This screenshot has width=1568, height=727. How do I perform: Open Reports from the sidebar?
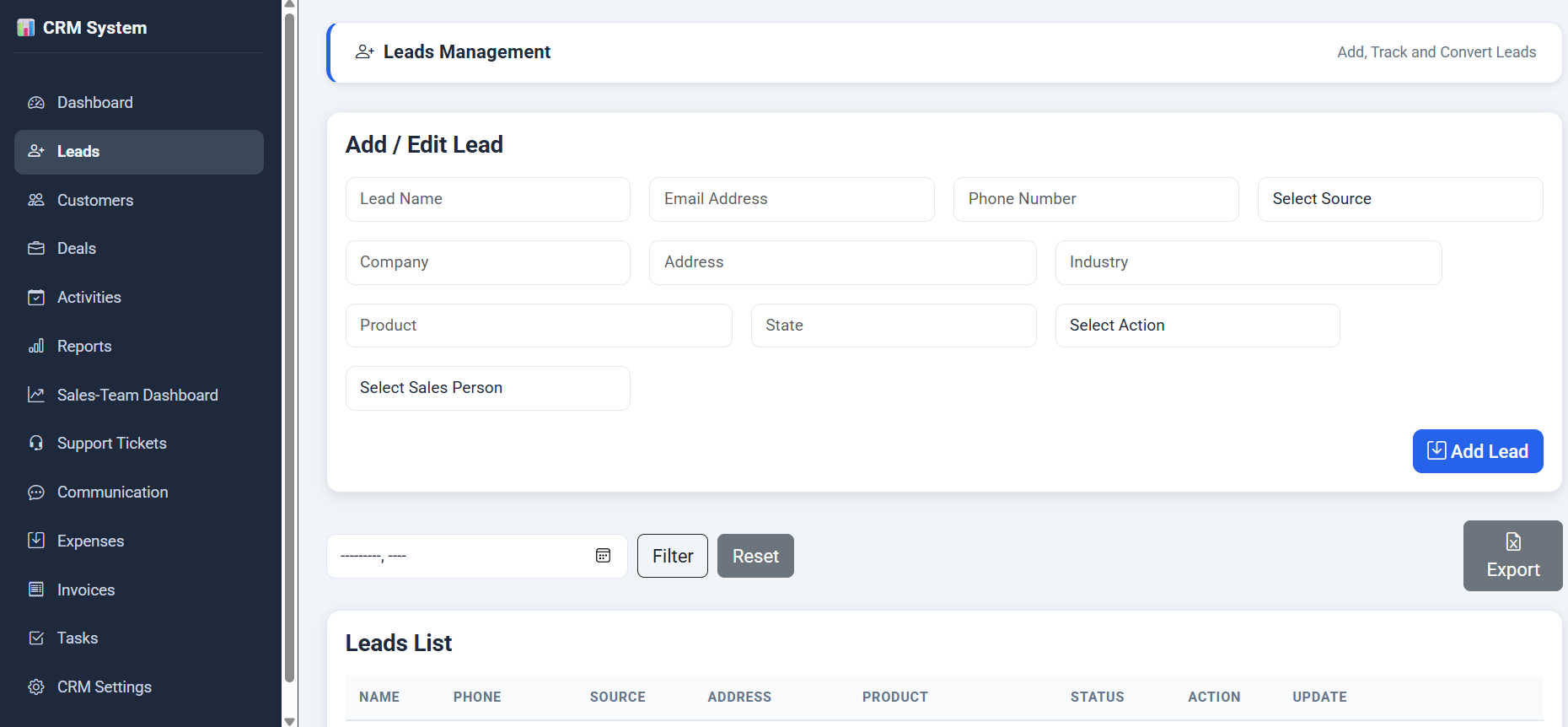[x=139, y=346]
